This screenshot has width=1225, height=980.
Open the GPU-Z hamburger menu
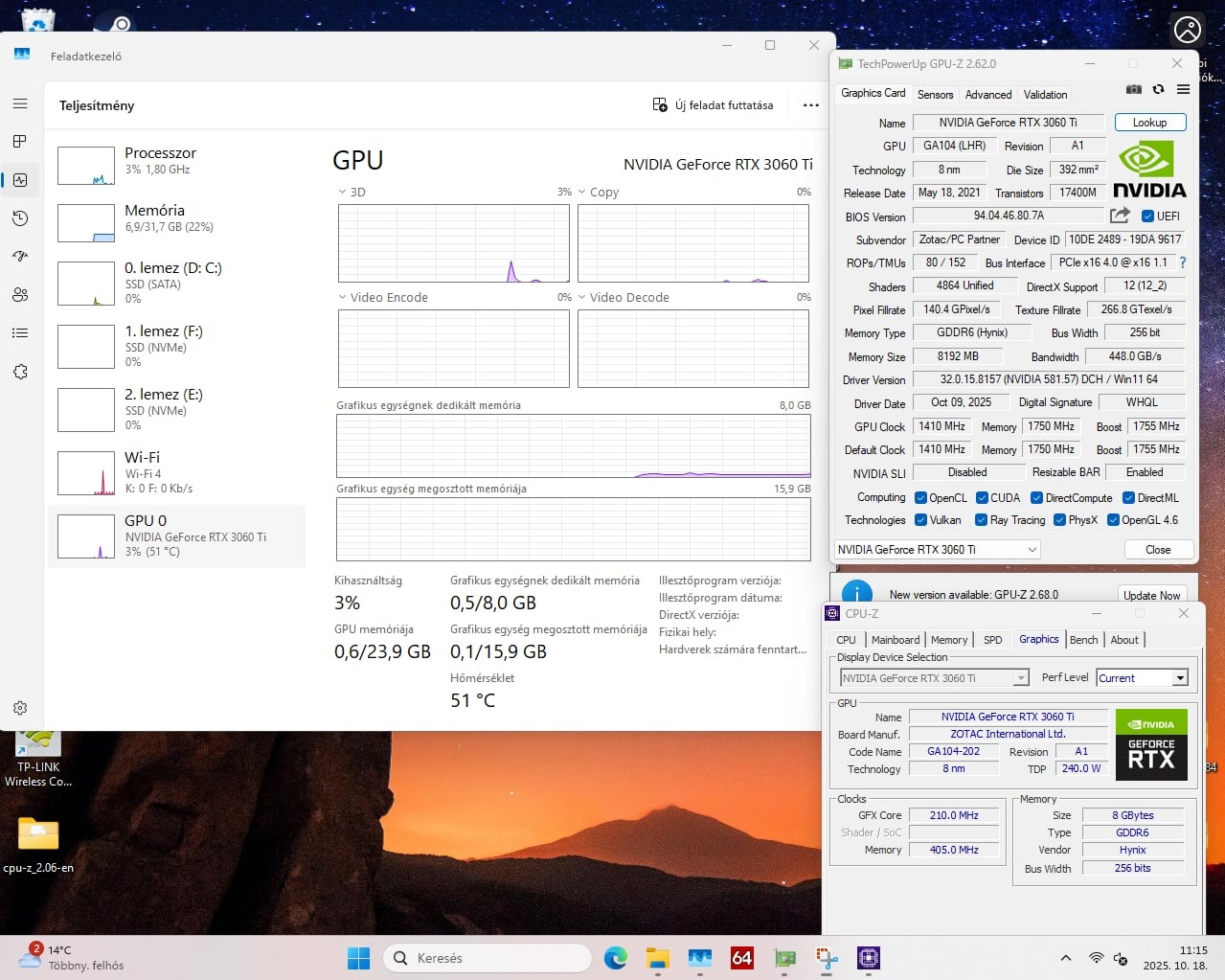point(1183,89)
